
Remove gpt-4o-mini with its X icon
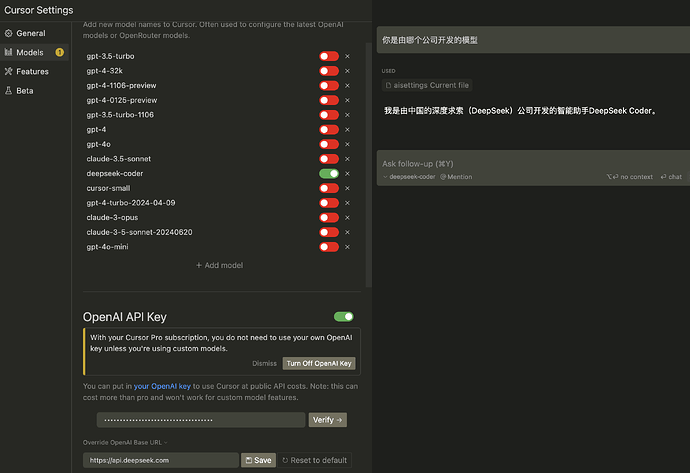[x=347, y=247]
